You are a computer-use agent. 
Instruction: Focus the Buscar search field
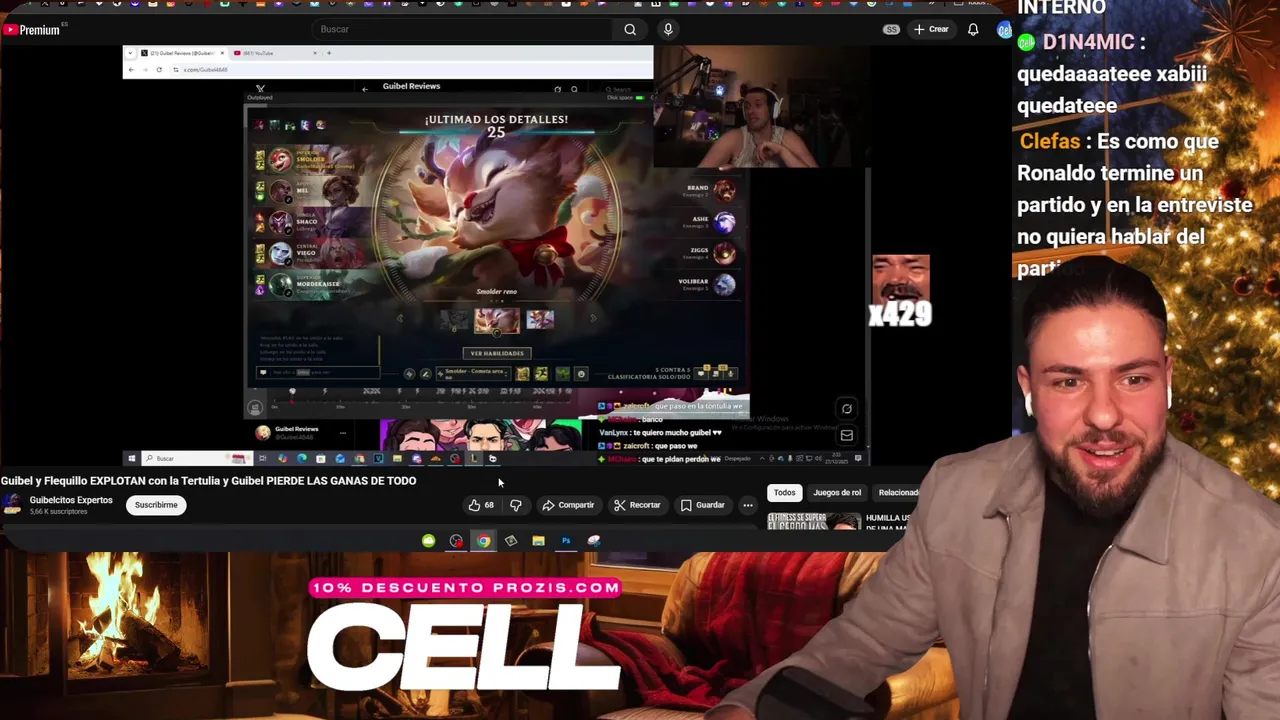click(462, 29)
